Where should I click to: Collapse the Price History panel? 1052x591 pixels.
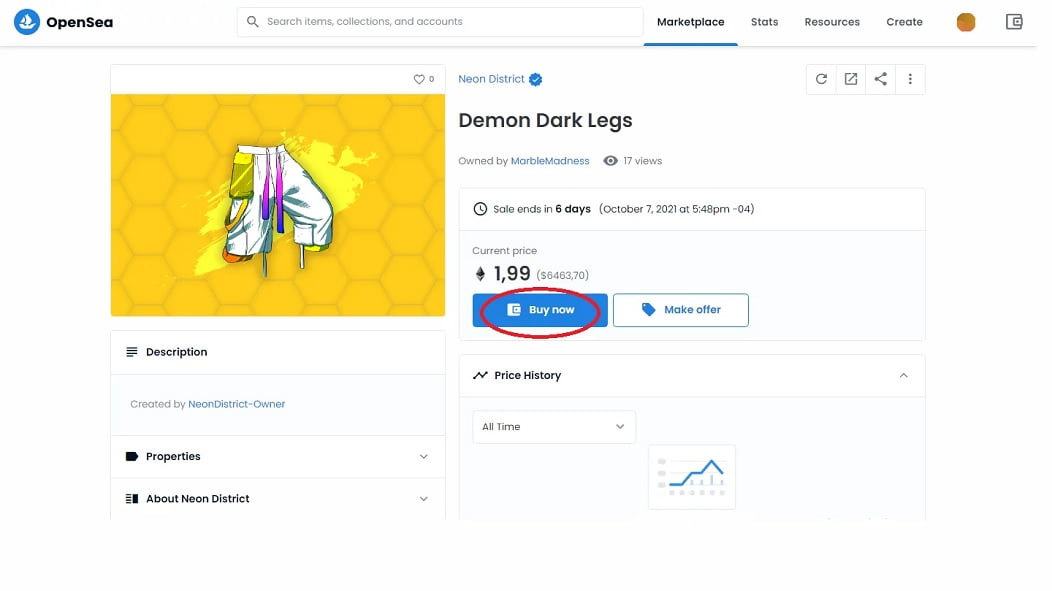(x=903, y=376)
